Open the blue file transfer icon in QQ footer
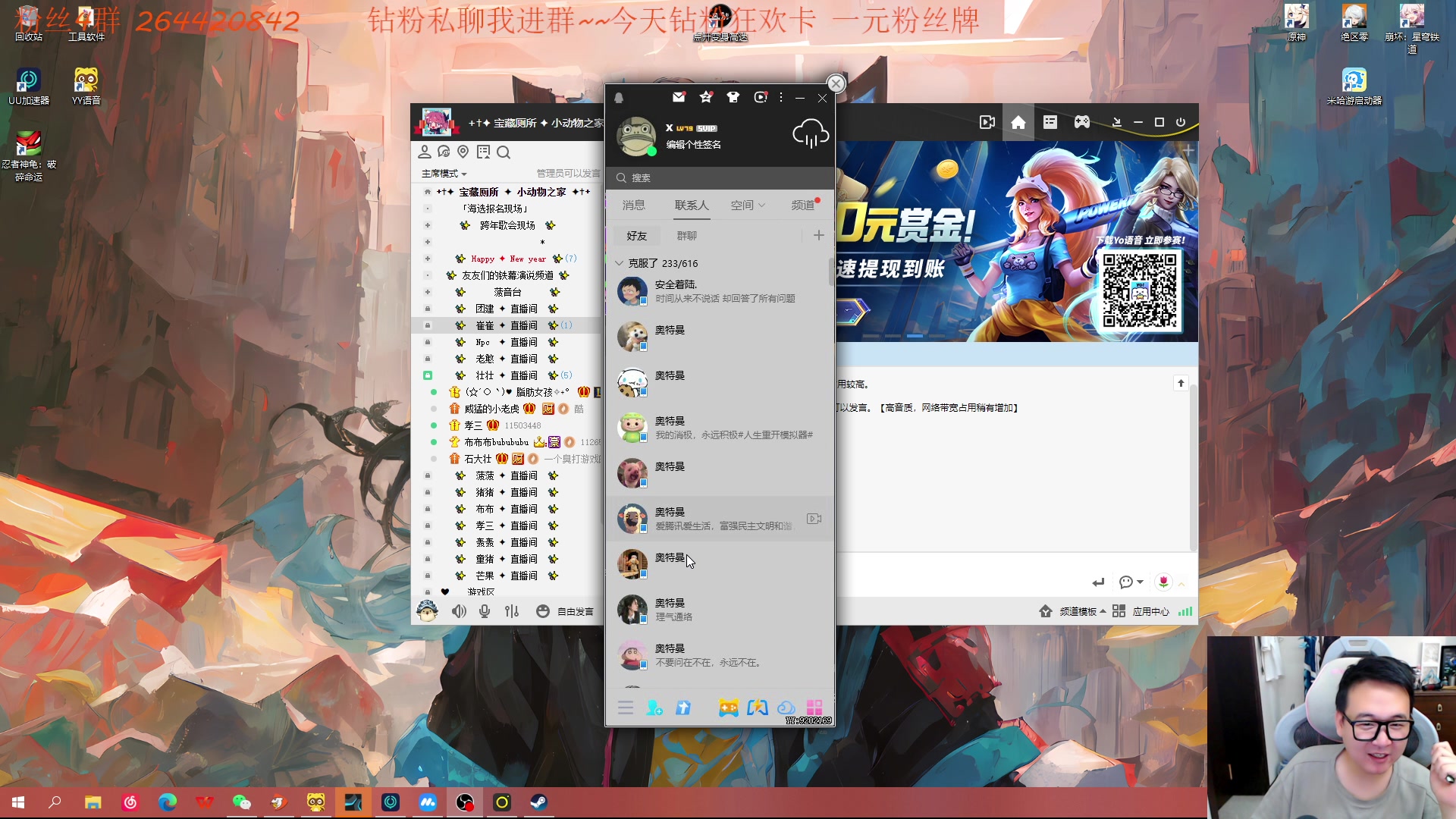Image resolution: width=1456 pixels, height=819 pixels. pyautogui.click(x=683, y=708)
